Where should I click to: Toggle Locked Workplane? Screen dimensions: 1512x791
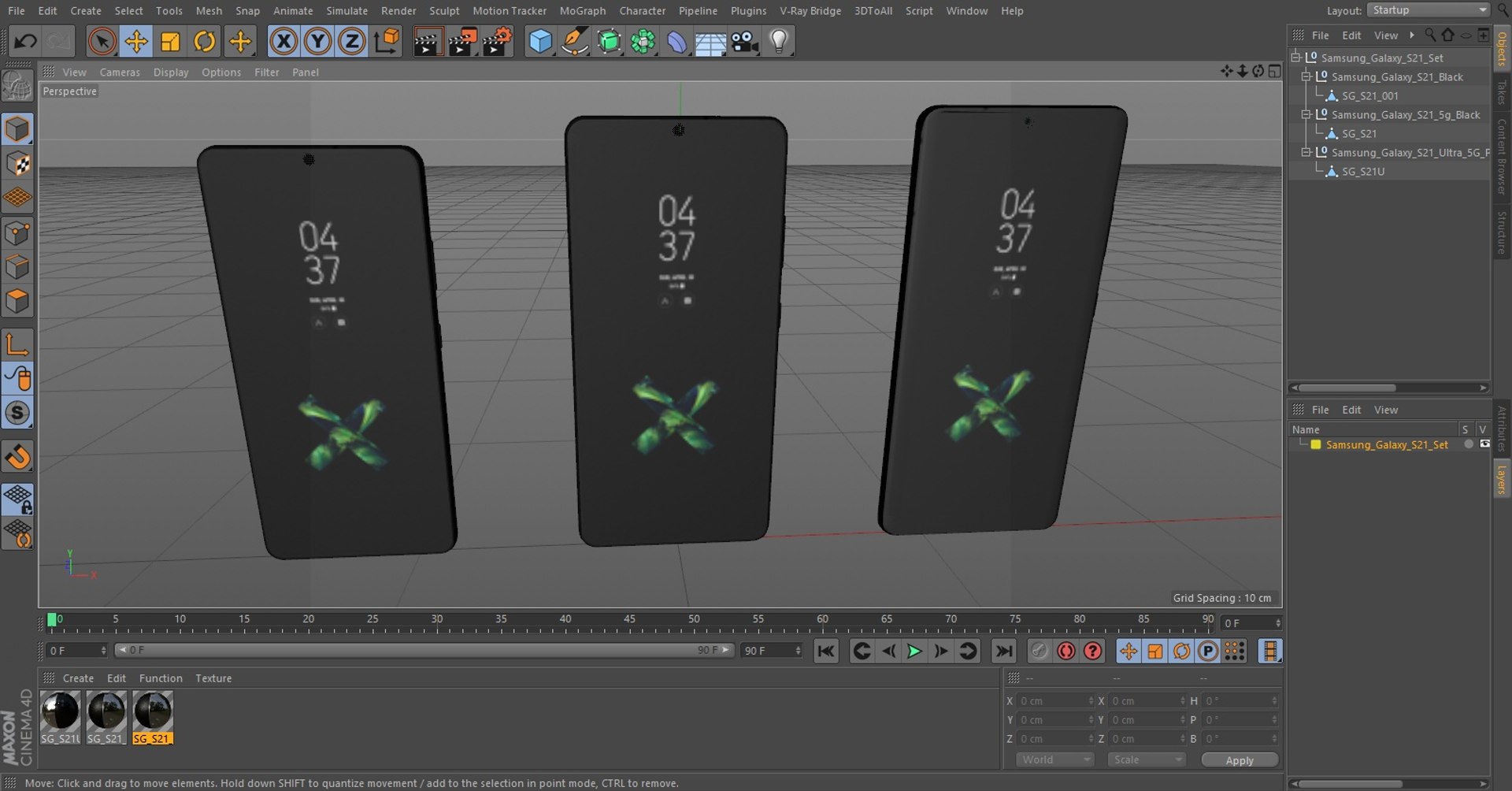click(x=17, y=499)
